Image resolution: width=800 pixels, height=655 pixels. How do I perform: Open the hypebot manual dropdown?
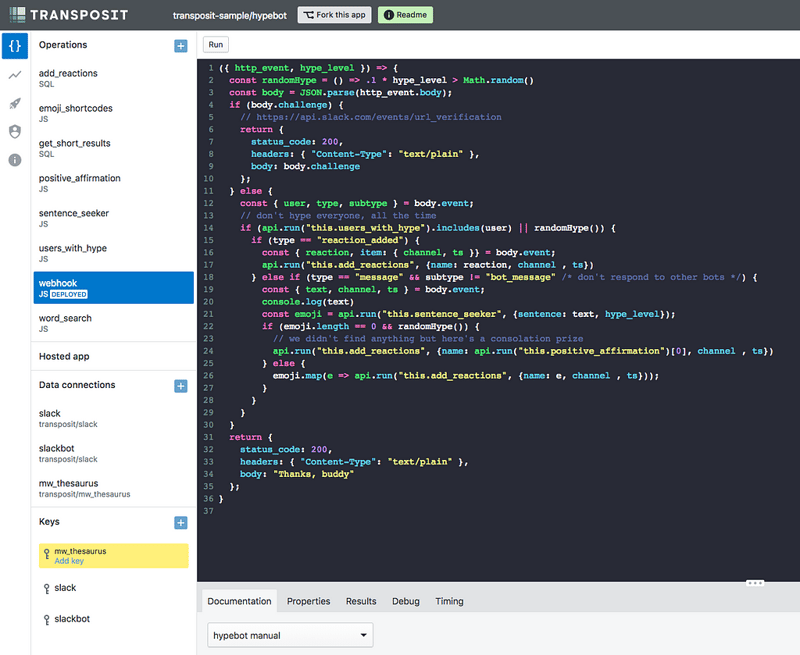[290, 635]
